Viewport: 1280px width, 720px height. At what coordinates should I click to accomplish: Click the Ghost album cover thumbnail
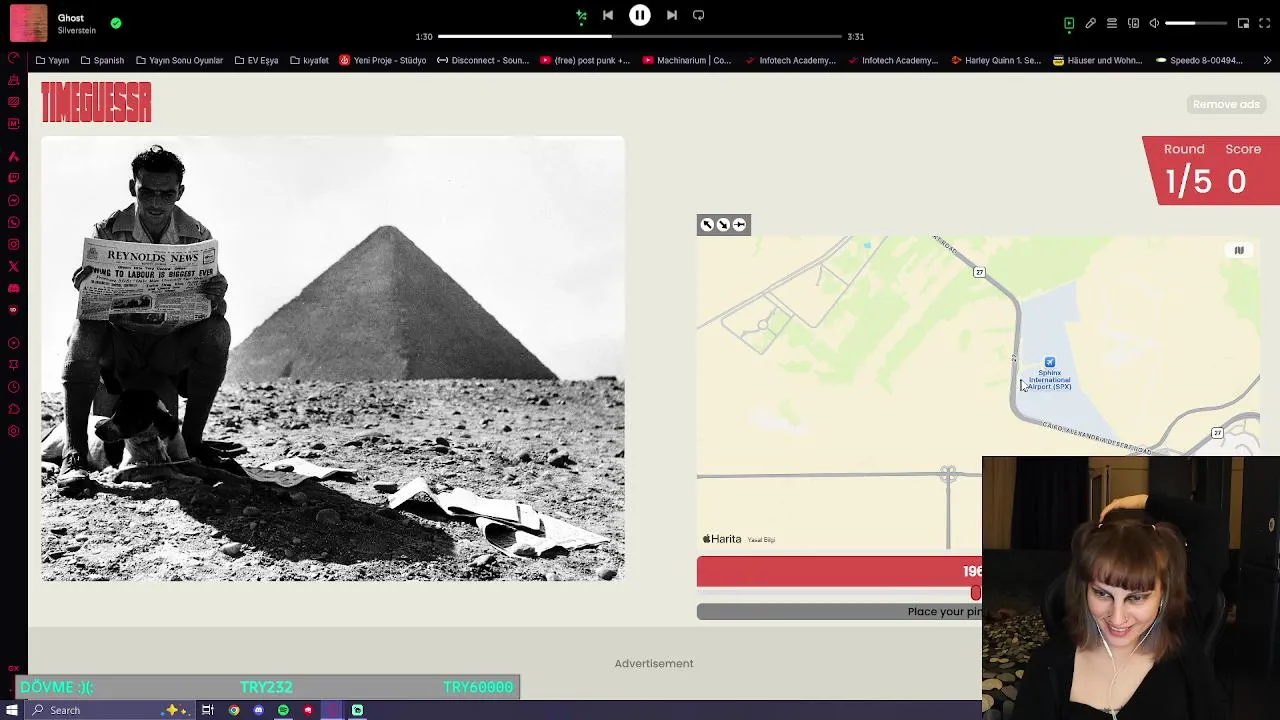click(x=28, y=23)
